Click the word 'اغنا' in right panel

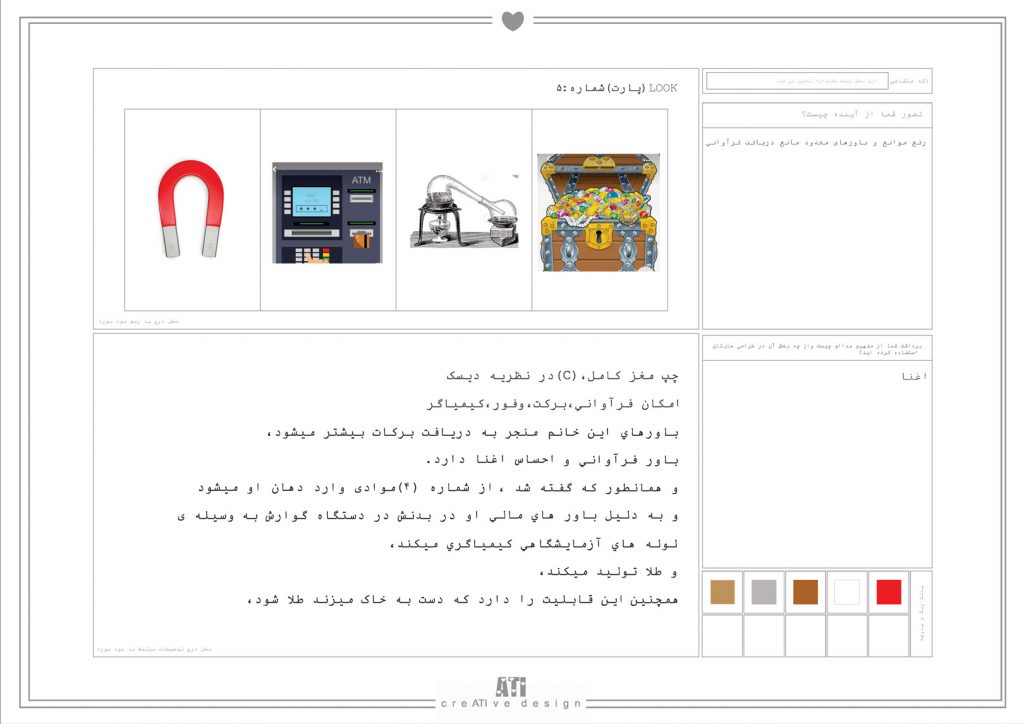coord(913,377)
